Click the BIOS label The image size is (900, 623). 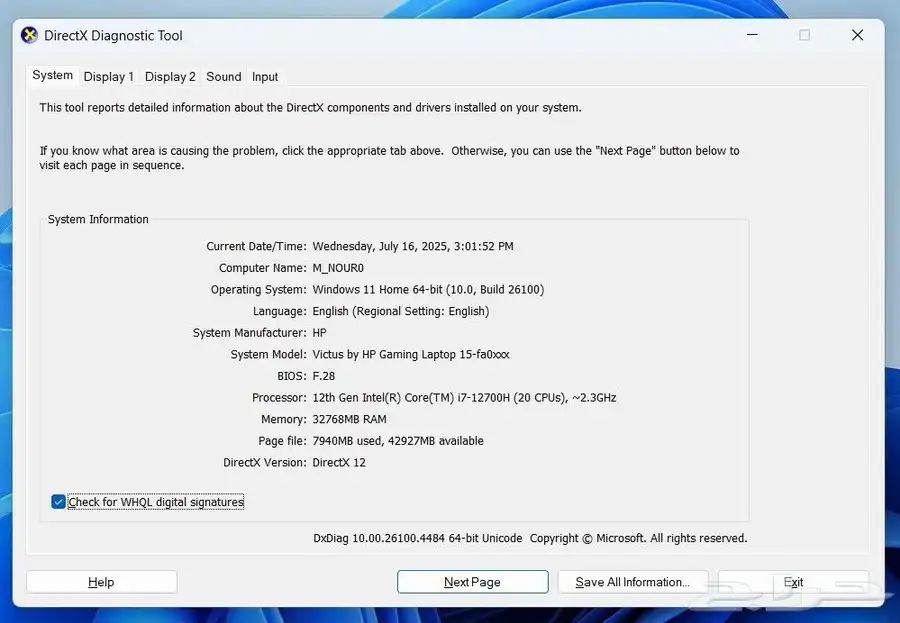[292, 376]
